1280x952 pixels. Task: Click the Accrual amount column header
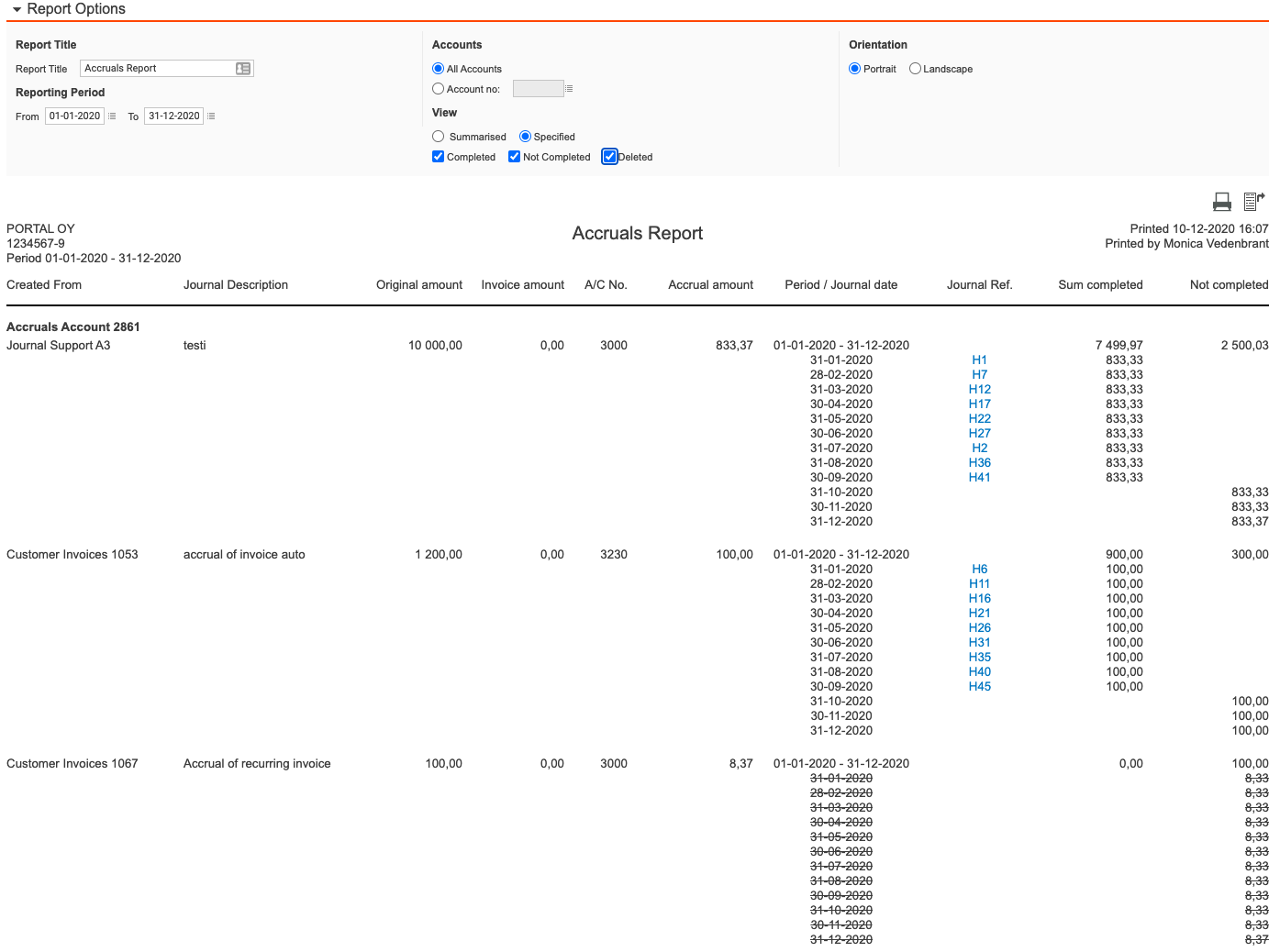pyautogui.click(x=710, y=285)
